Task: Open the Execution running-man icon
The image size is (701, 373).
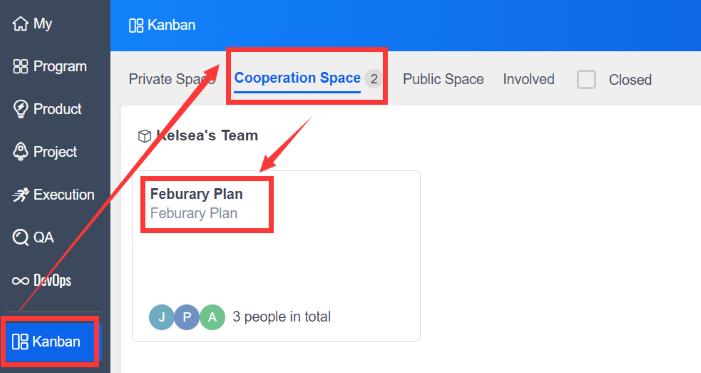Action: (21, 195)
